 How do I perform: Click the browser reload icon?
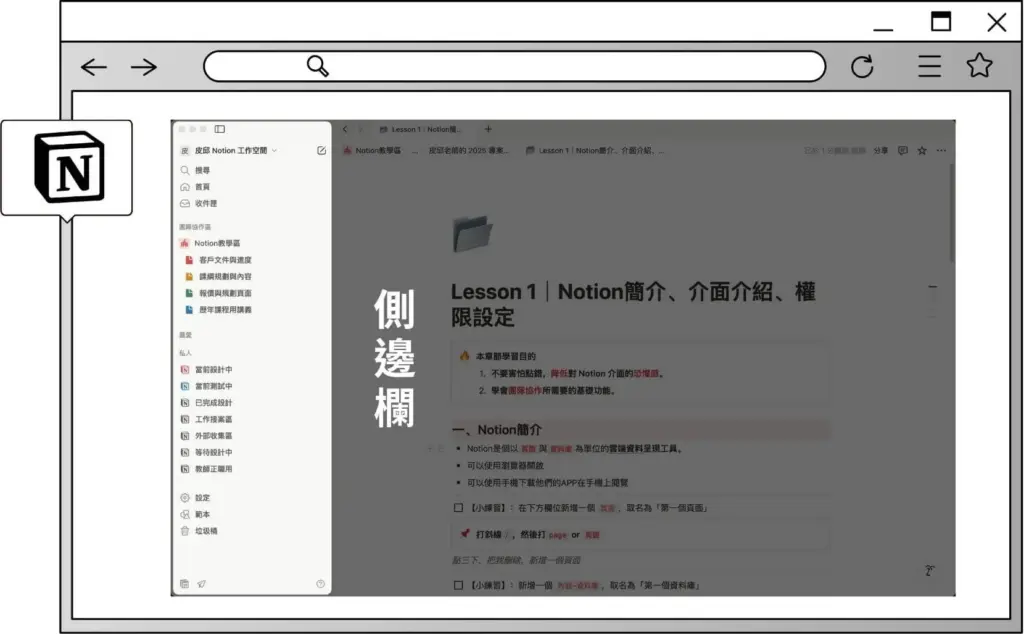862,67
